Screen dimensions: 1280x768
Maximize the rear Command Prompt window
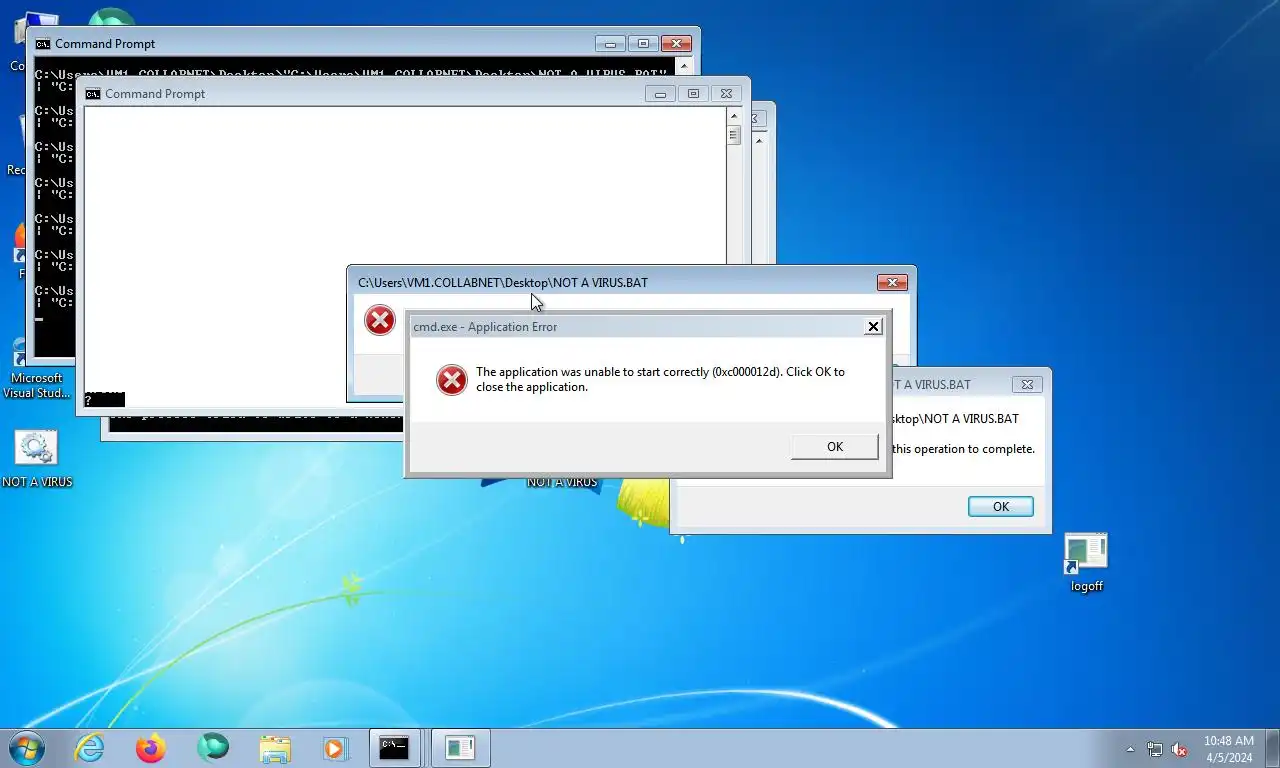click(643, 44)
